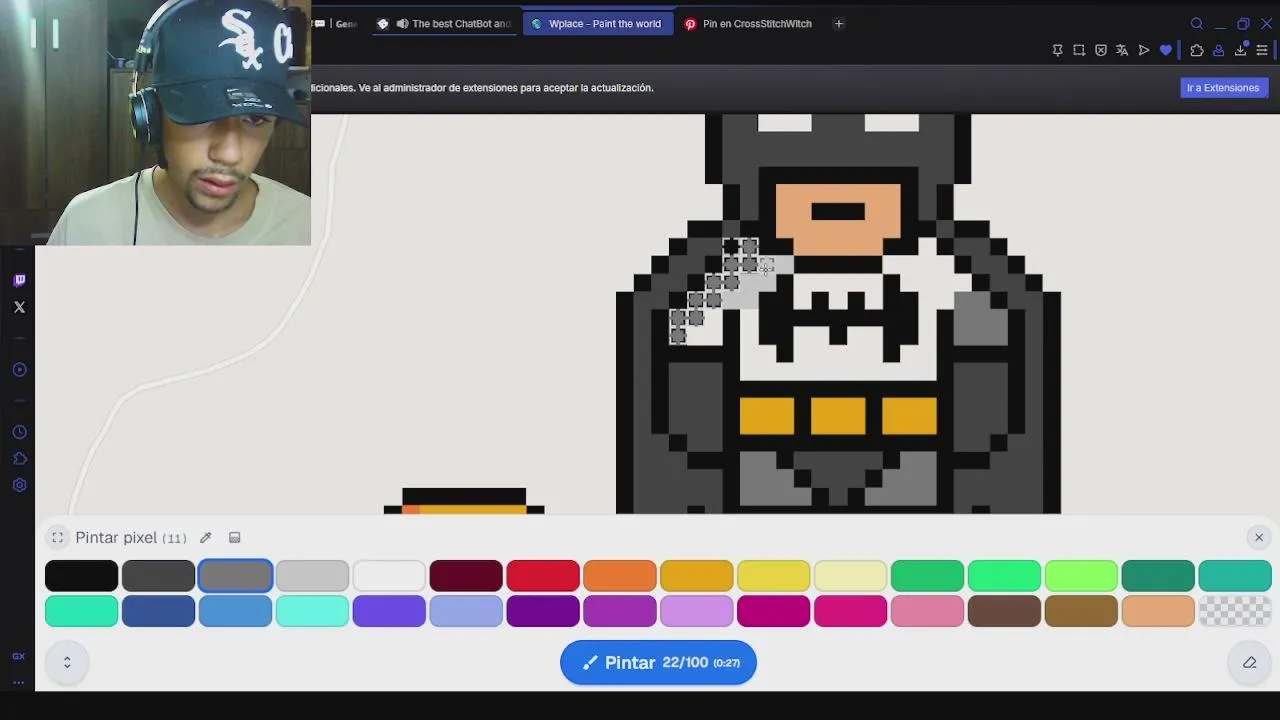Click the ad blocker shield icon
This screenshot has width=1280, height=720.
coord(1101,50)
